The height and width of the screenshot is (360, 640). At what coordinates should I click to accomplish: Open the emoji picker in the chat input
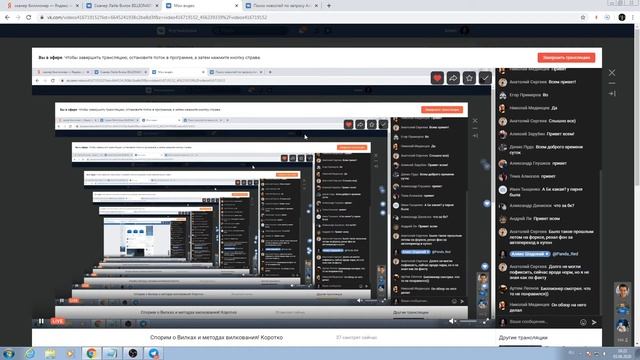click(583, 322)
